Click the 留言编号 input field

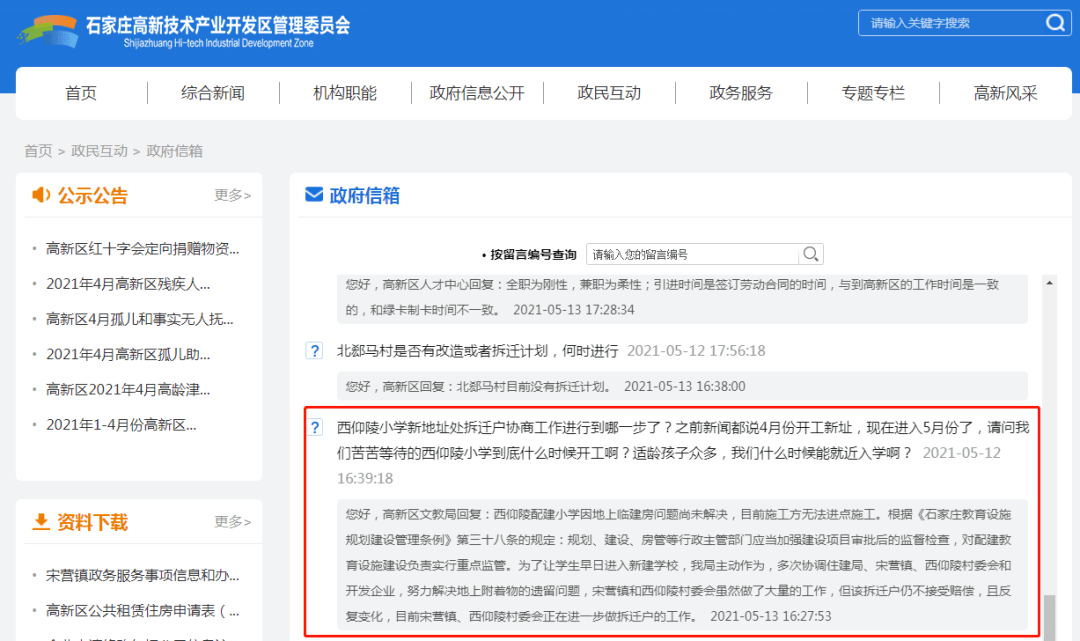(x=690, y=253)
